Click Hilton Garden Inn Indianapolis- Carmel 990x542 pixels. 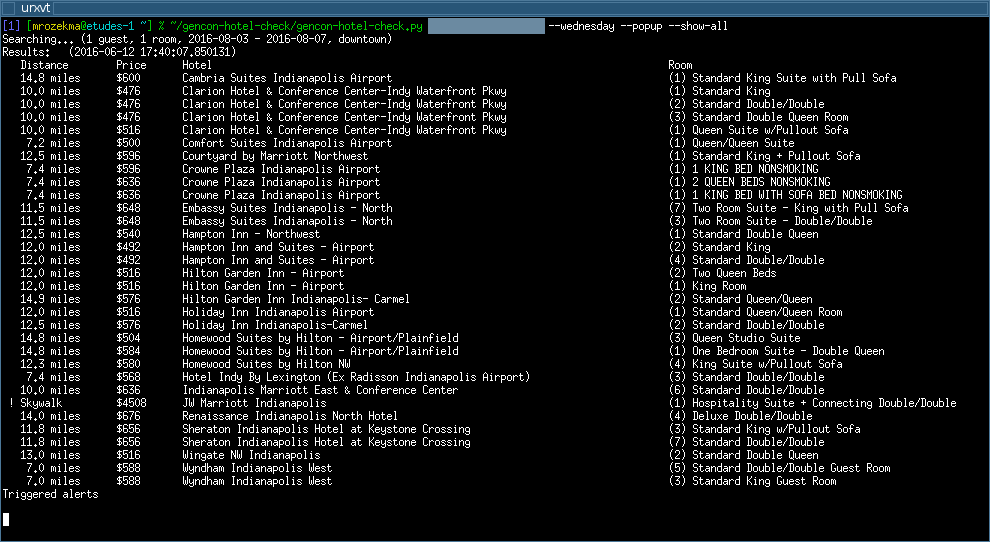(296, 299)
